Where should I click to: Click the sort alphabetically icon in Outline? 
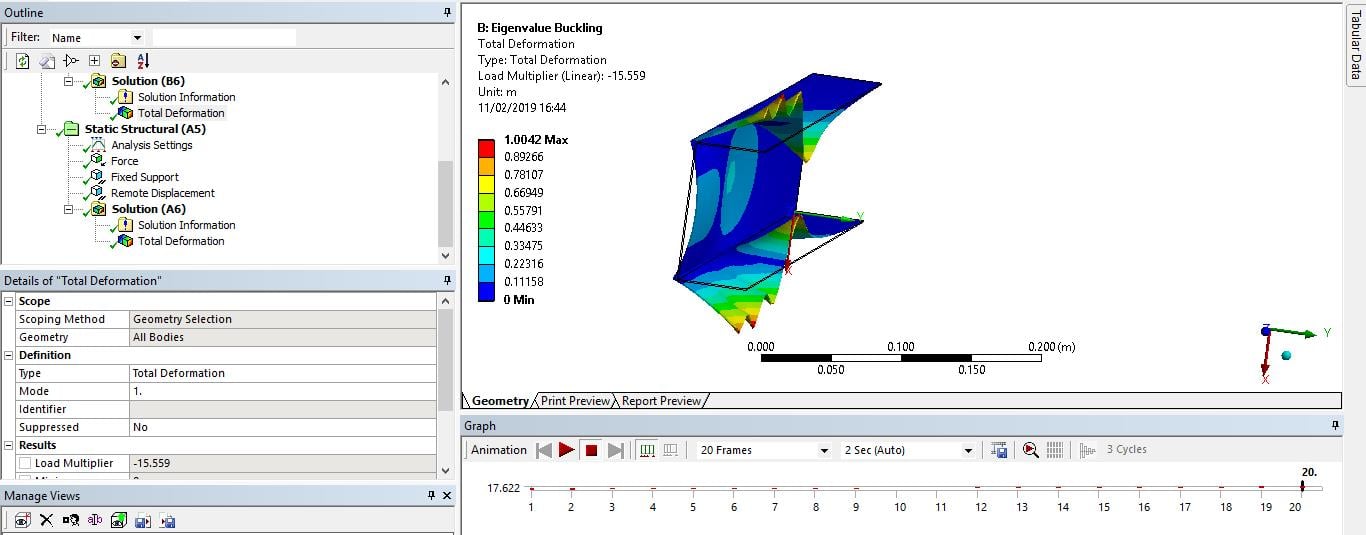[142, 61]
